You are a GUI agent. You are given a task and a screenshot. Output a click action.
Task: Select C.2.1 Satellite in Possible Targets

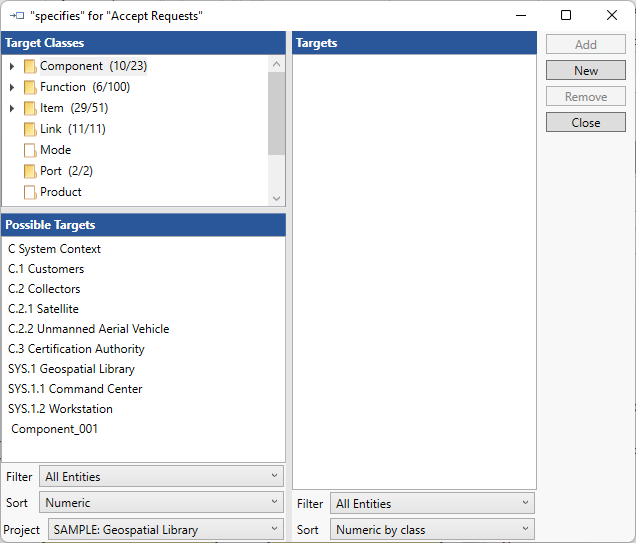tap(43, 309)
